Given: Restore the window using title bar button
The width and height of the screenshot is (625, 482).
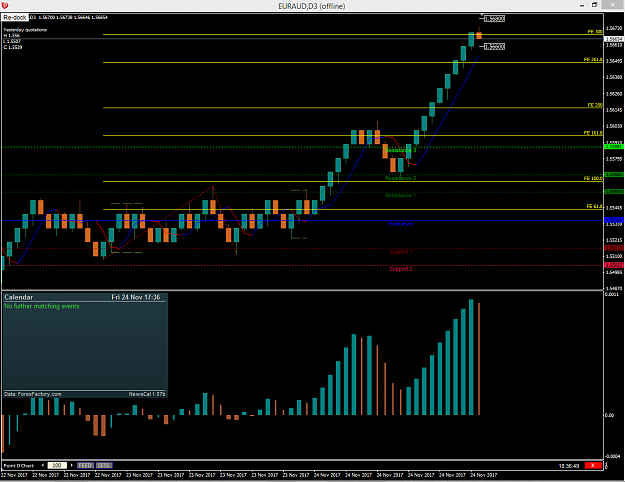Looking at the screenshot, I should [x=594, y=5].
